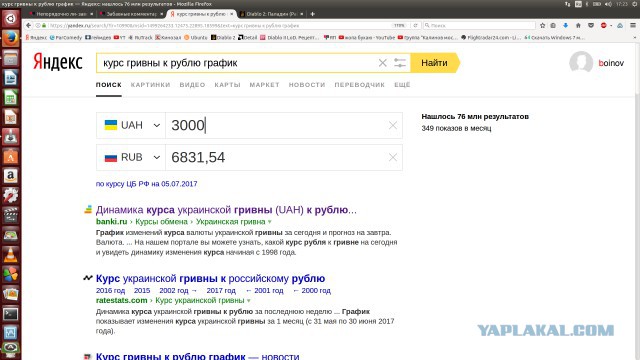Open the Diablo 2 bookmark

pos(223,37)
